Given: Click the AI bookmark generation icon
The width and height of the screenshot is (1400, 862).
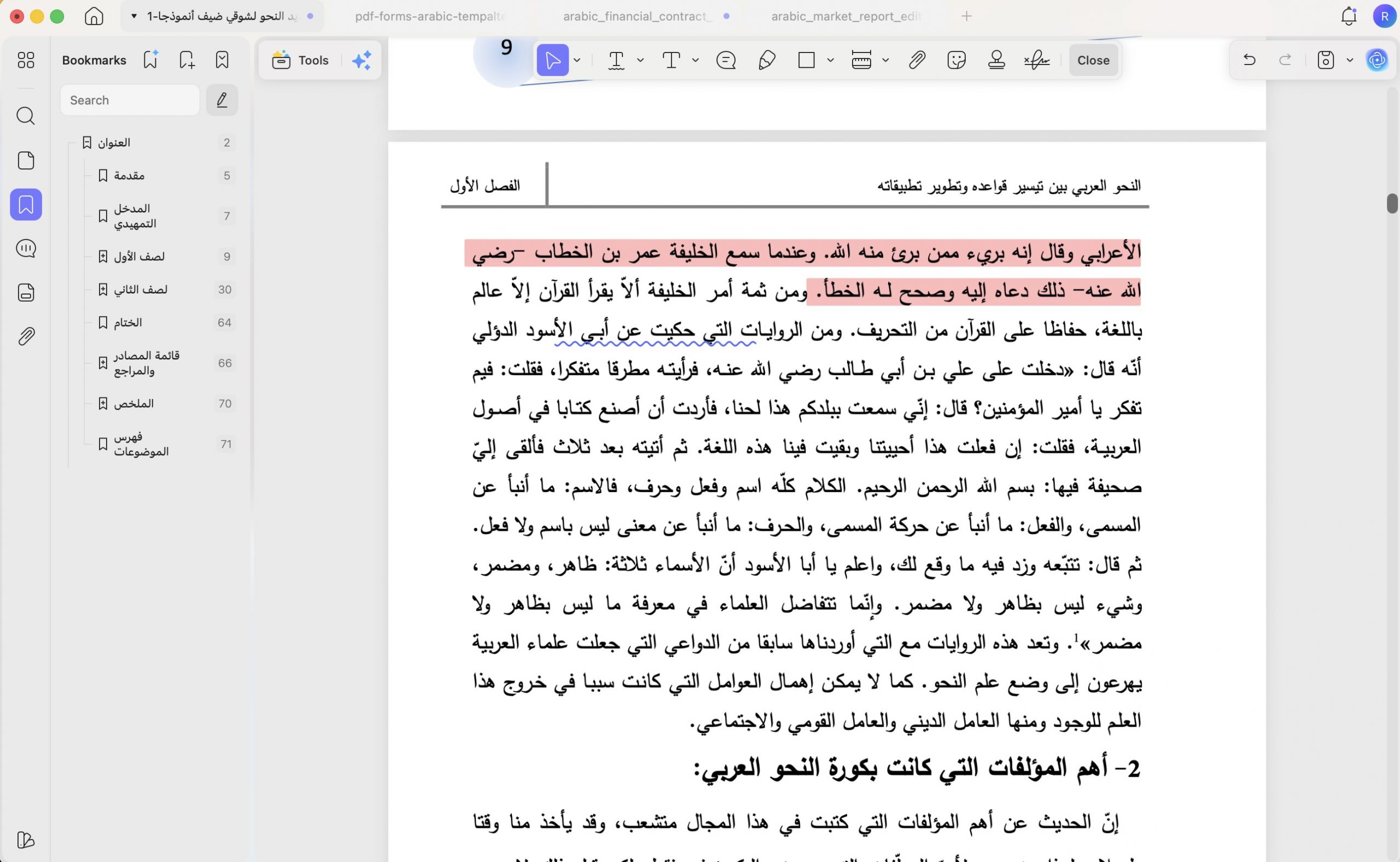Looking at the screenshot, I should pyautogui.click(x=150, y=60).
